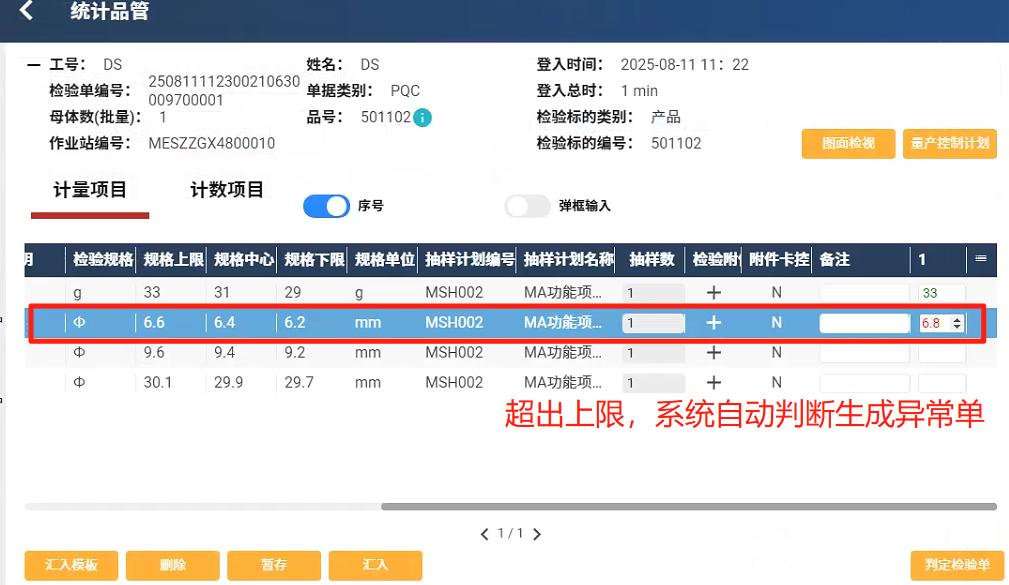
Task: Add attachment with plus in the g row
Action: [714, 293]
